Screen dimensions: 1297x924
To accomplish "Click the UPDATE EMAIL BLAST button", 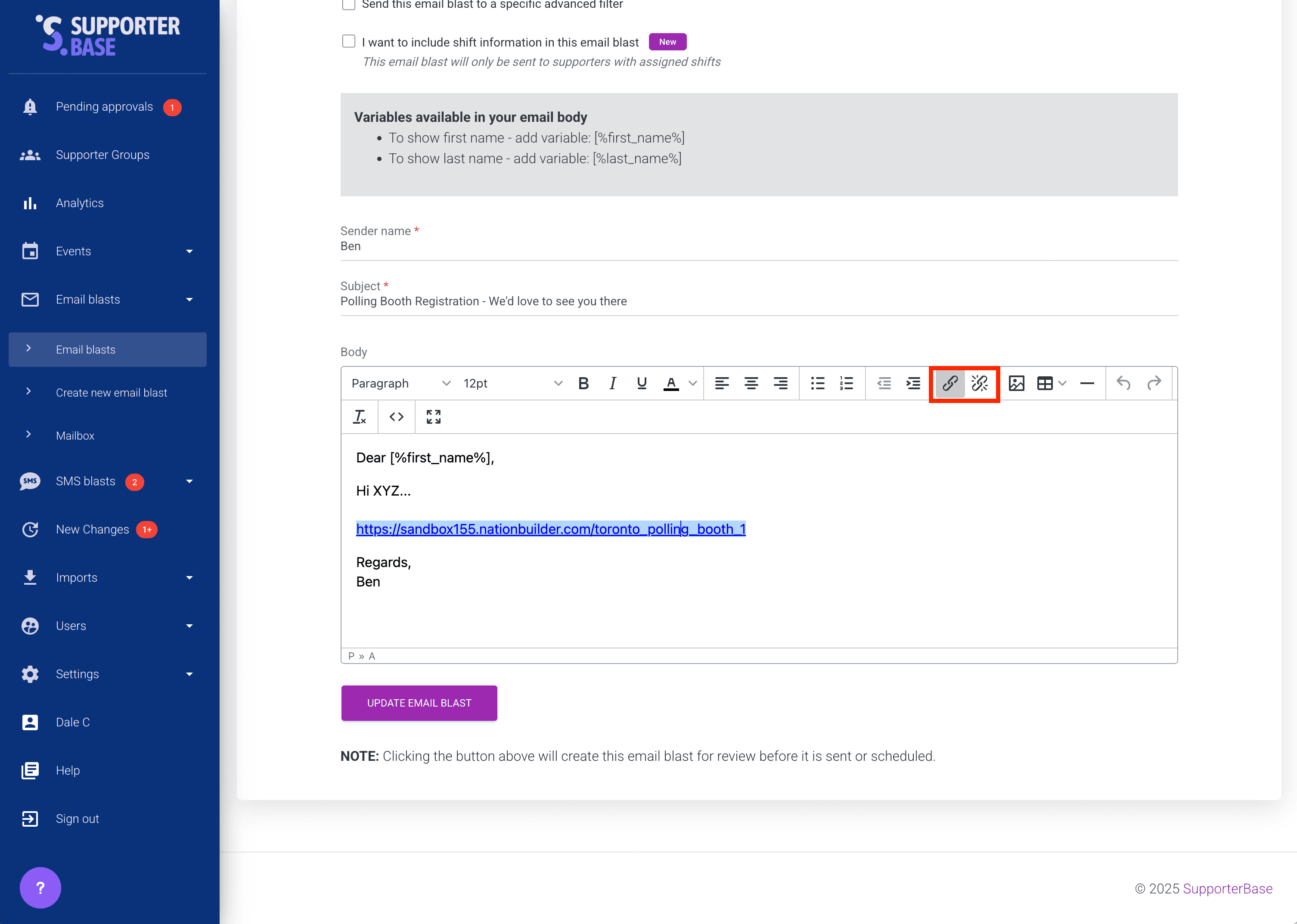I will tap(419, 703).
